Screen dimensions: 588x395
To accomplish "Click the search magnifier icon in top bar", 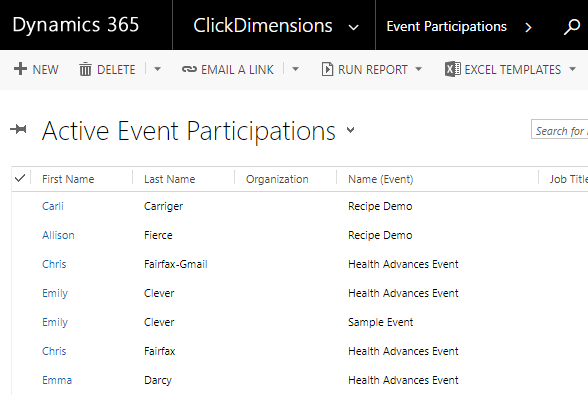I will click(572, 27).
